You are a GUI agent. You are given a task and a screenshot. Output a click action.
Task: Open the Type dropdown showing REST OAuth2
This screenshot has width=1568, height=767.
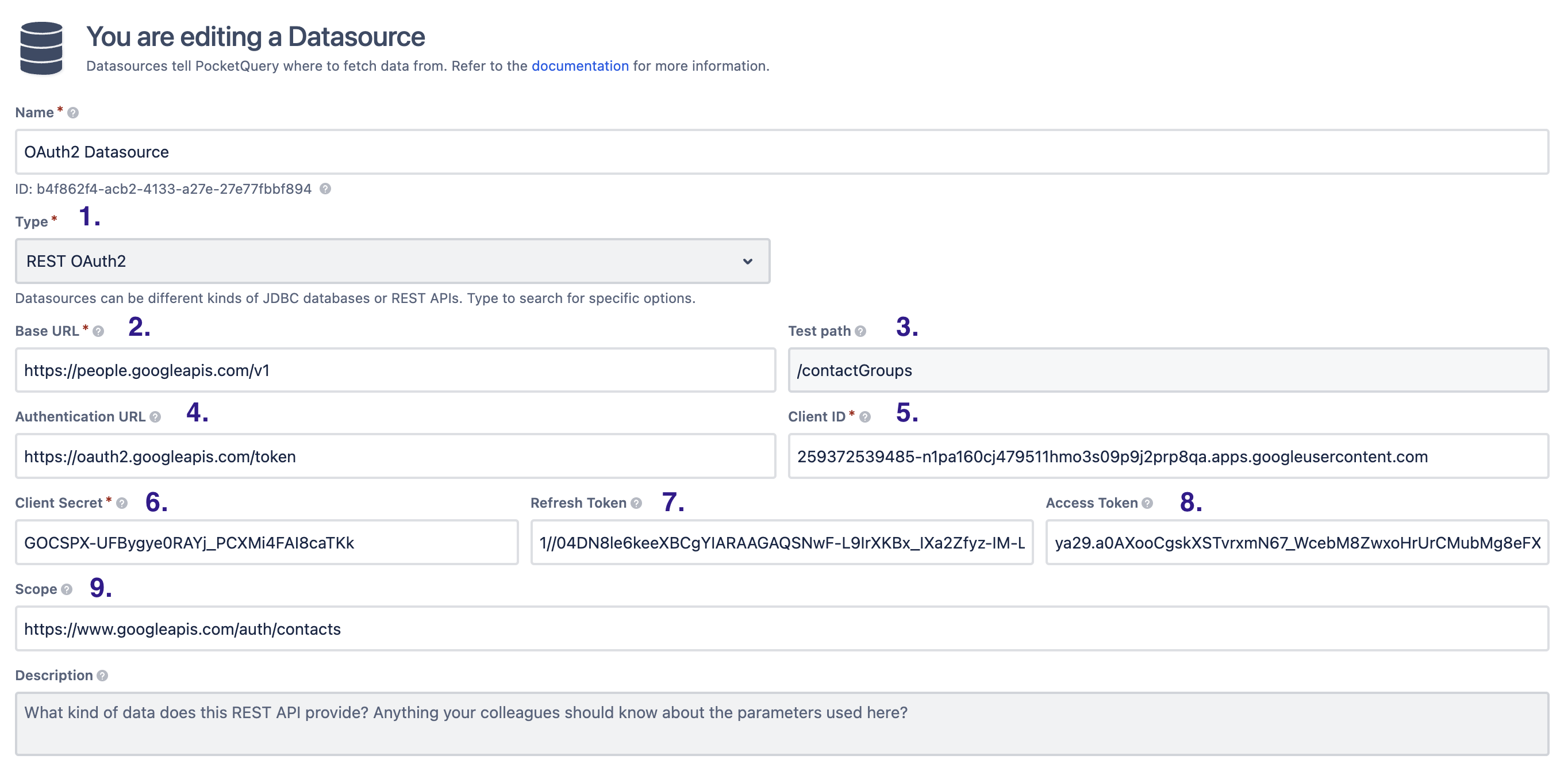point(393,261)
